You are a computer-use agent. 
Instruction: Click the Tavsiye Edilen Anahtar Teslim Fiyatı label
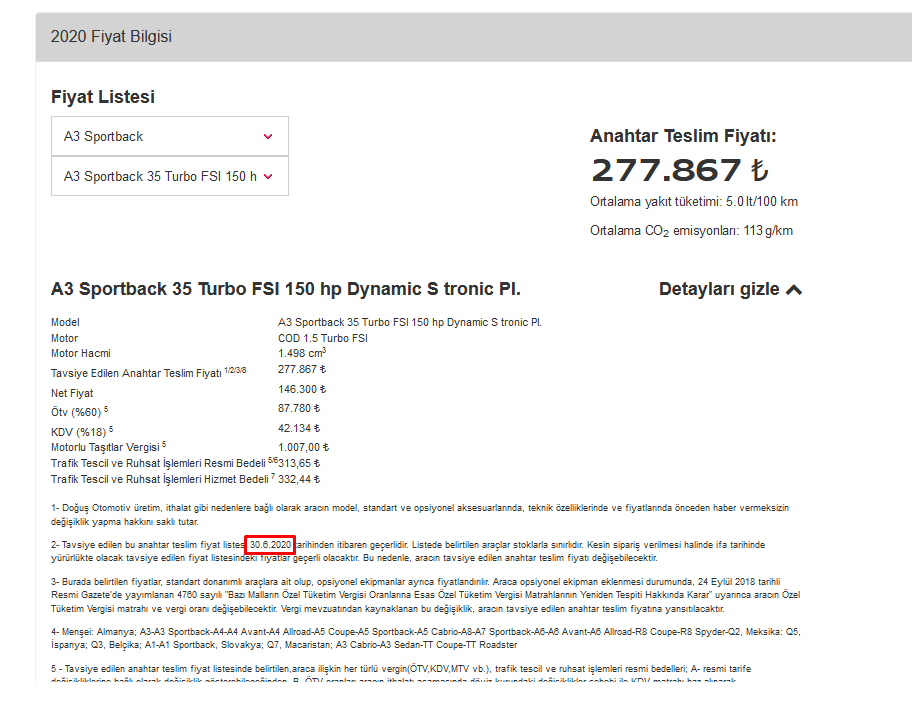pyautogui.click(x=148, y=373)
